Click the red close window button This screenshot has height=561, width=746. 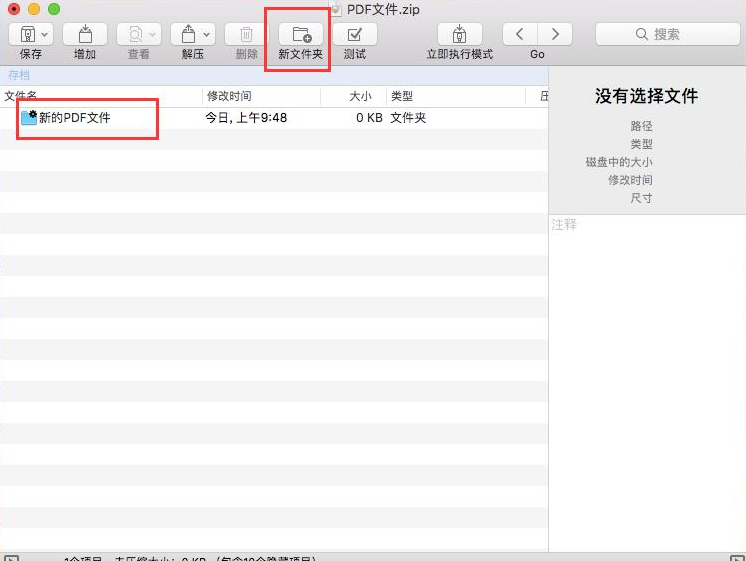click(14, 9)
